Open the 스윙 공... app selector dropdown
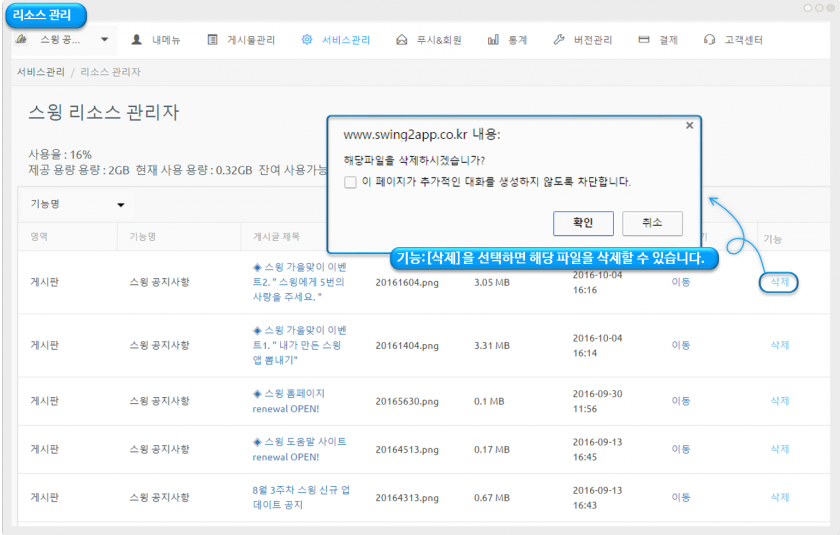This screenshot has height=535, width=840. pos(64,40)
